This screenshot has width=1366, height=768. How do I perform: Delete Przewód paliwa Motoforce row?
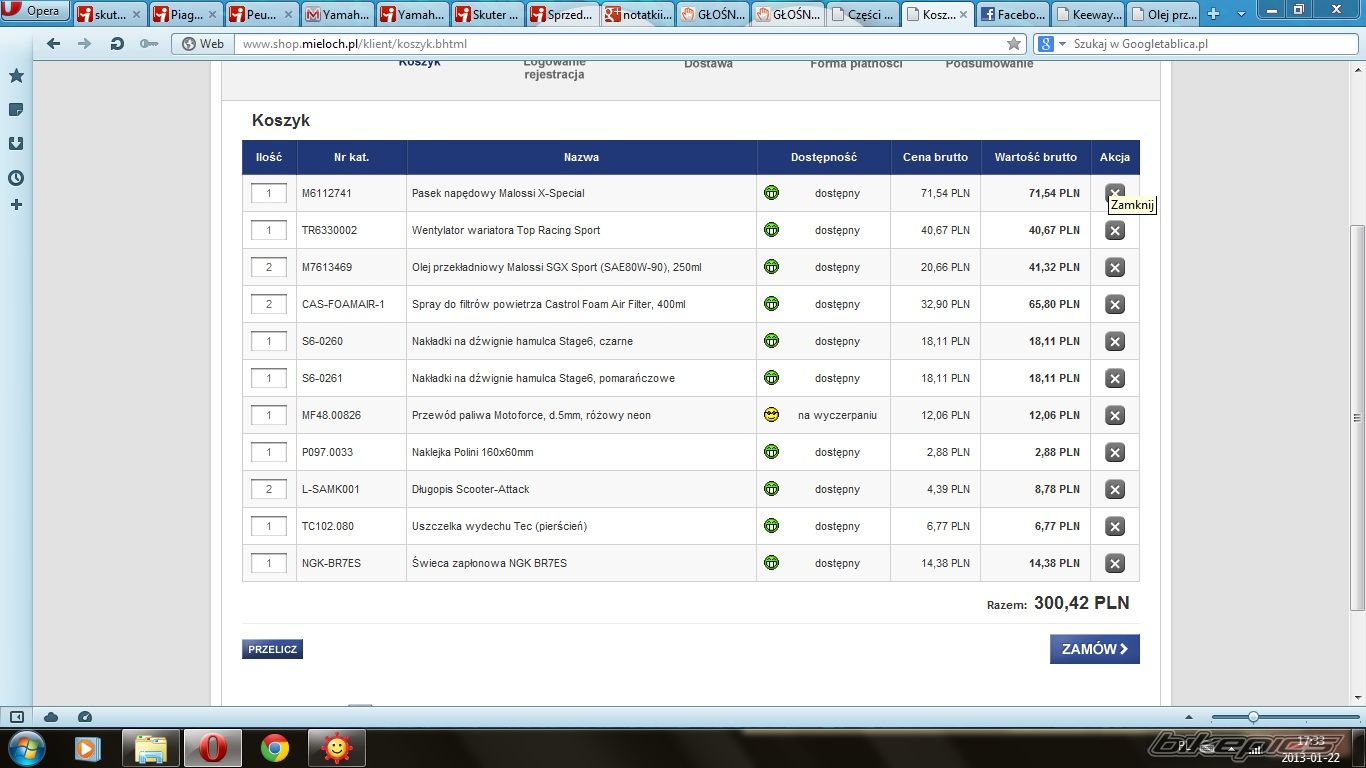pyautogui.click(x=1115, y=415)
